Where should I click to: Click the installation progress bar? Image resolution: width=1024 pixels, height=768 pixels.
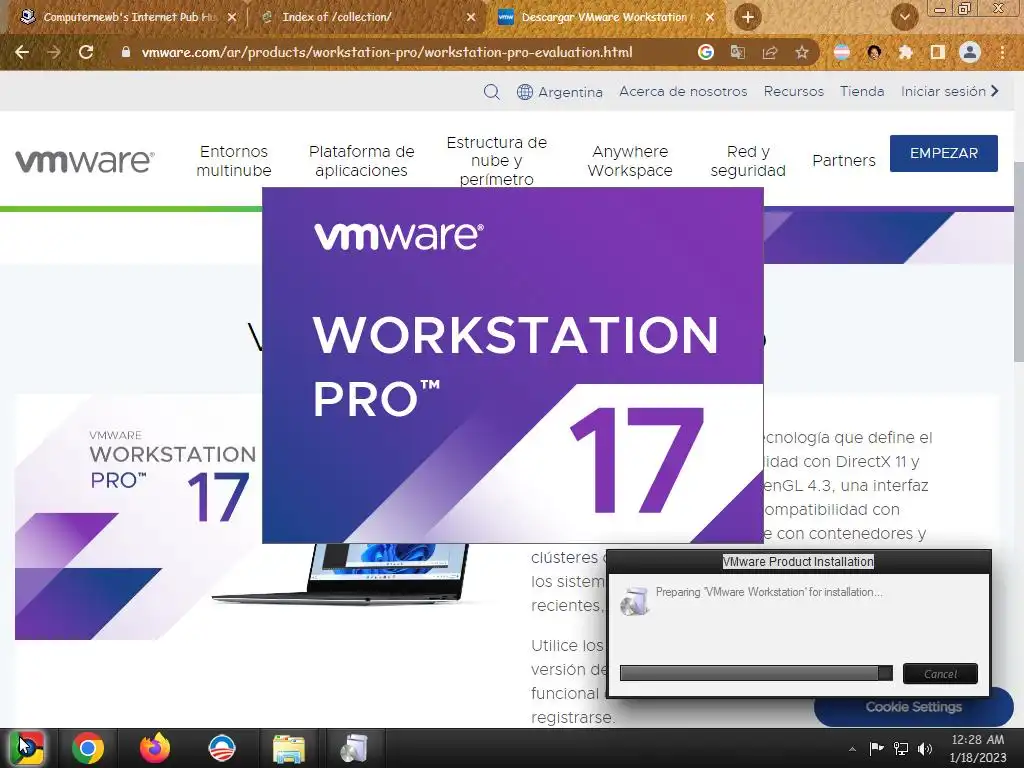tap(756, 673)
